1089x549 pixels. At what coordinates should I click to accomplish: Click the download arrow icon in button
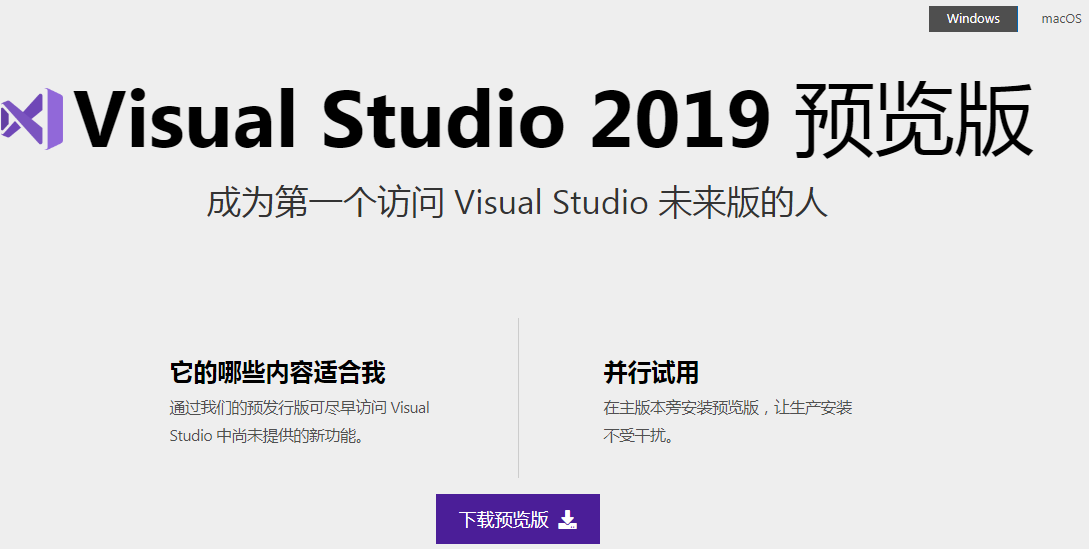567,519
